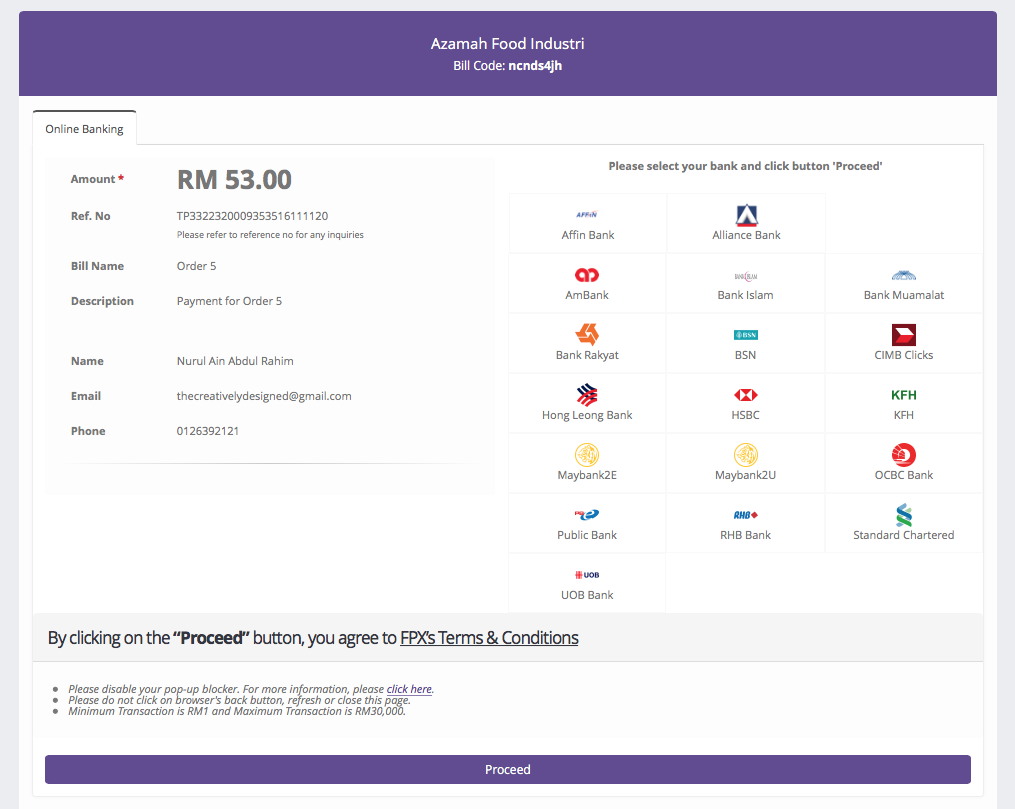Click the 'BSN' text label

coord(746,355)
